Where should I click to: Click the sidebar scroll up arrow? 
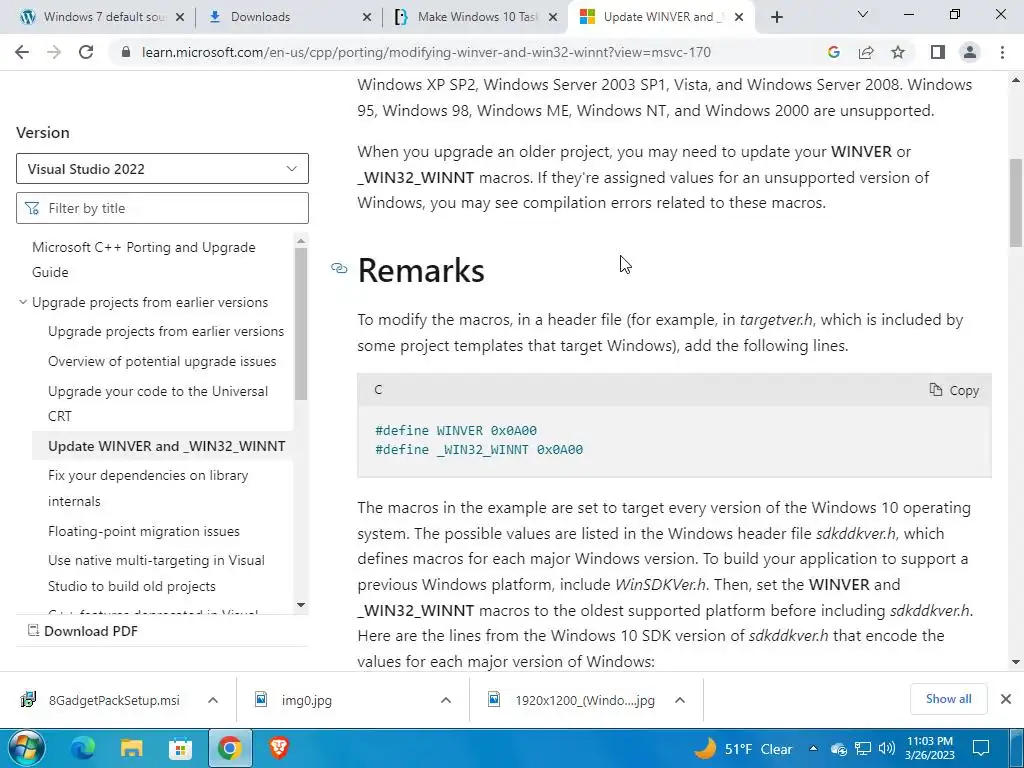point(301,240)
